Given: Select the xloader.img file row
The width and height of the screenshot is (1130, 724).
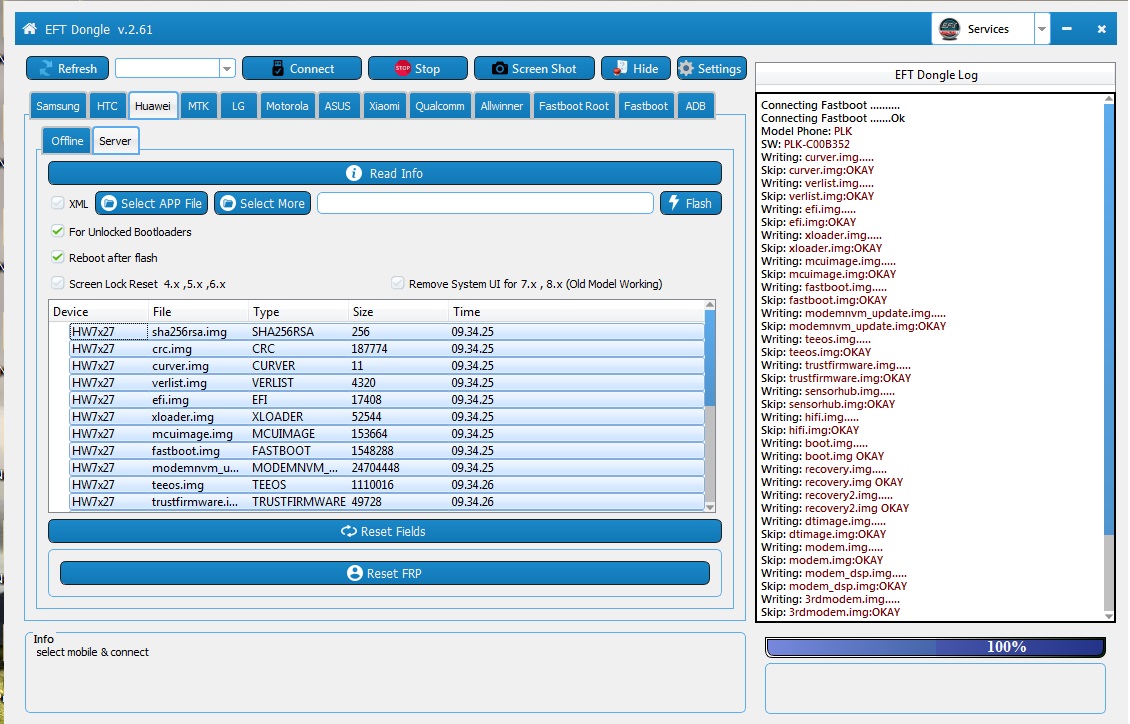Looking at the screenshot, I should point(386,416).
